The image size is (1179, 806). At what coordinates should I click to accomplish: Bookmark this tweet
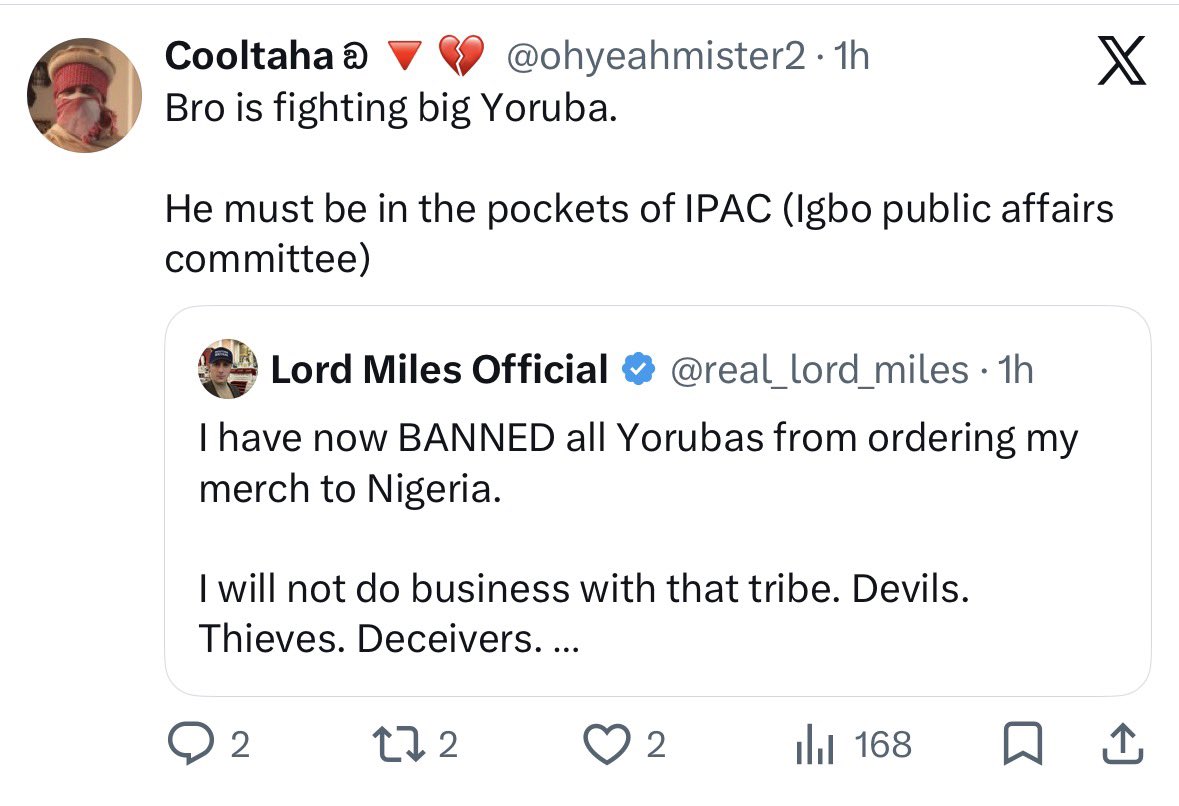[x=1019, y=744]
